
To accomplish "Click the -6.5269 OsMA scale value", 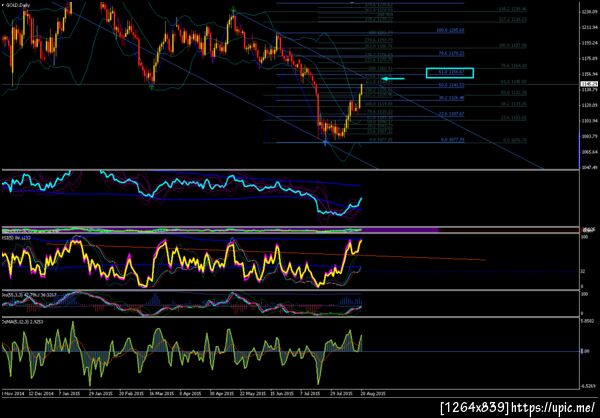I will click(x=589, y=386).
